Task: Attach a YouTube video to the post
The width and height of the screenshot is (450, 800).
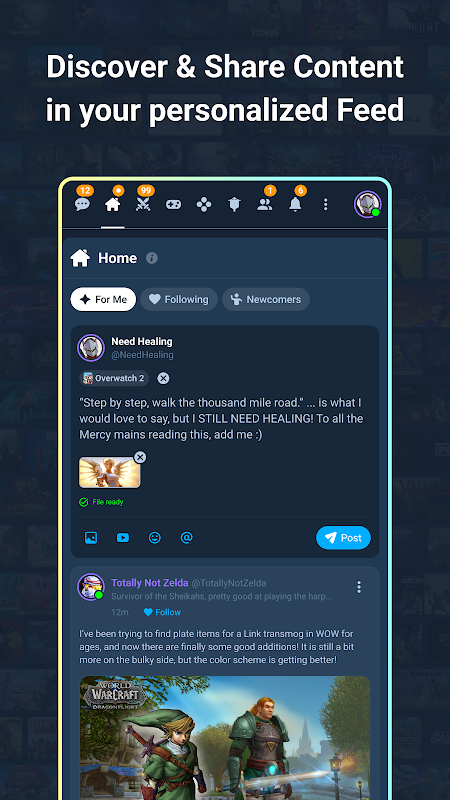Action: click(x=123, y=537)
